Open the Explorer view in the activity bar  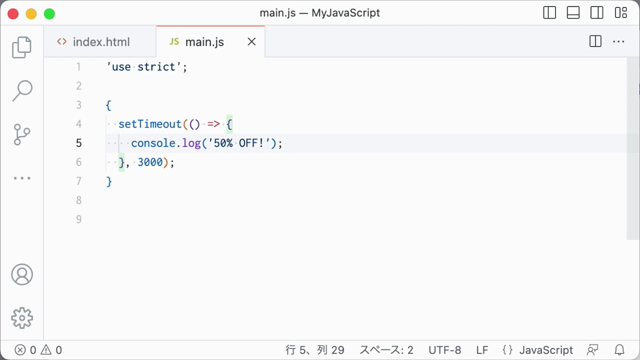coord(22,47)
